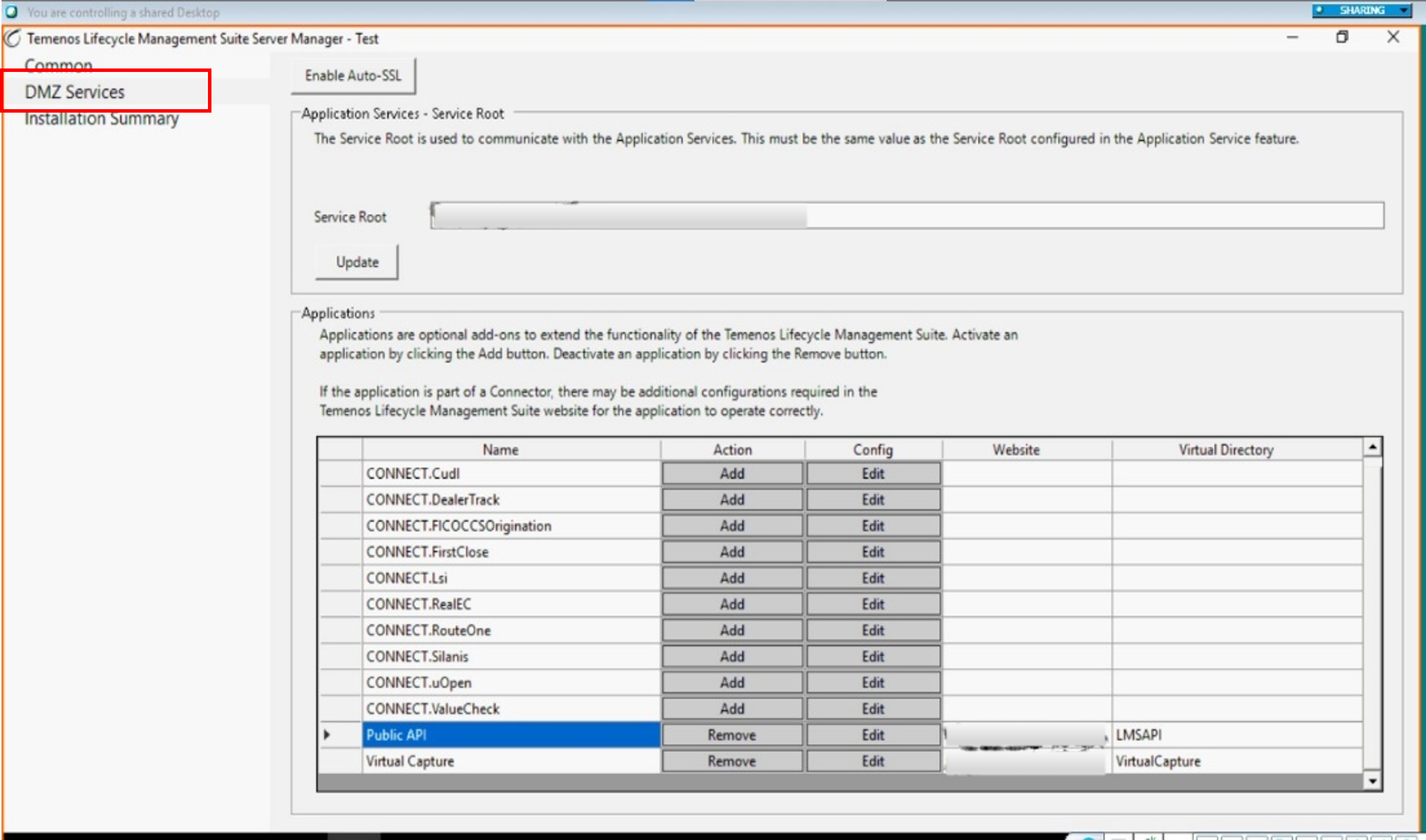Image resolution: width=1426 pixels, height=840 pixels.
Task: Click the Enable Auto-SSL button
Action: 353,75
